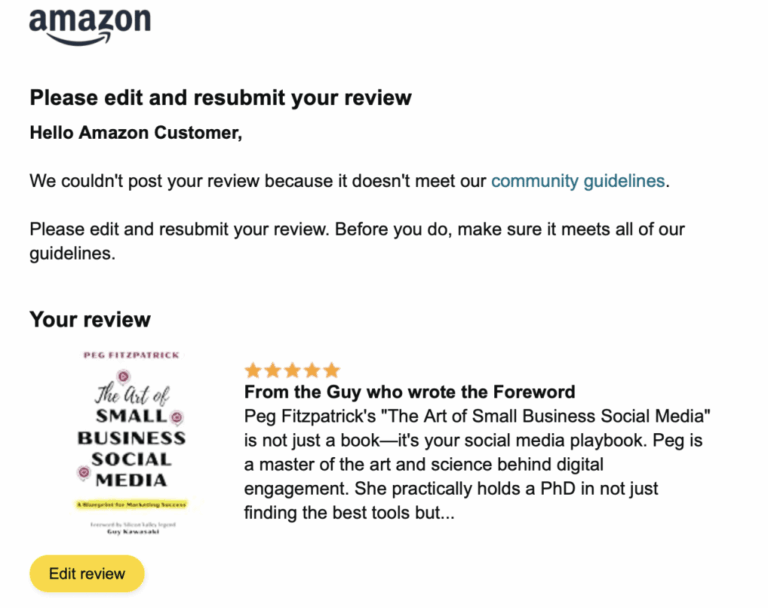Open the book cover thumbnail image

click(131, 443)
